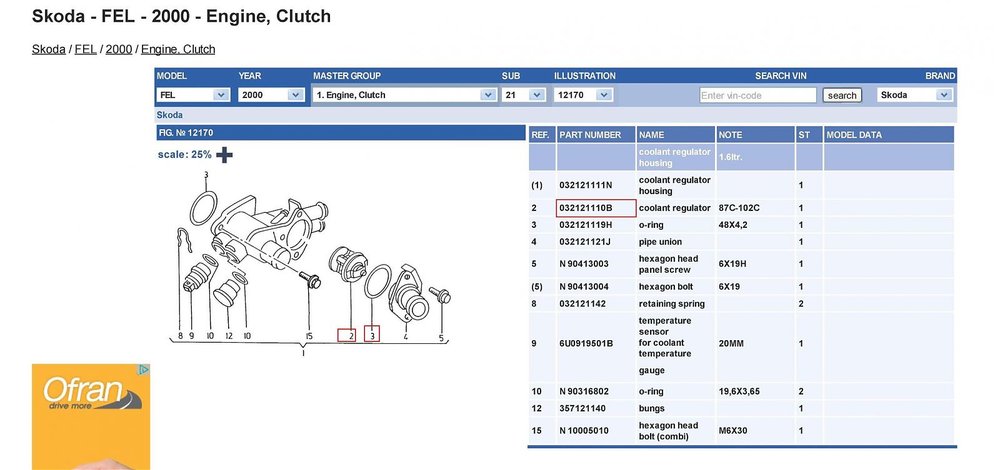The height and width of the screenshot is (470, 1000).
Task: Click the plus icon to increase scale
Action: point(224,154)
